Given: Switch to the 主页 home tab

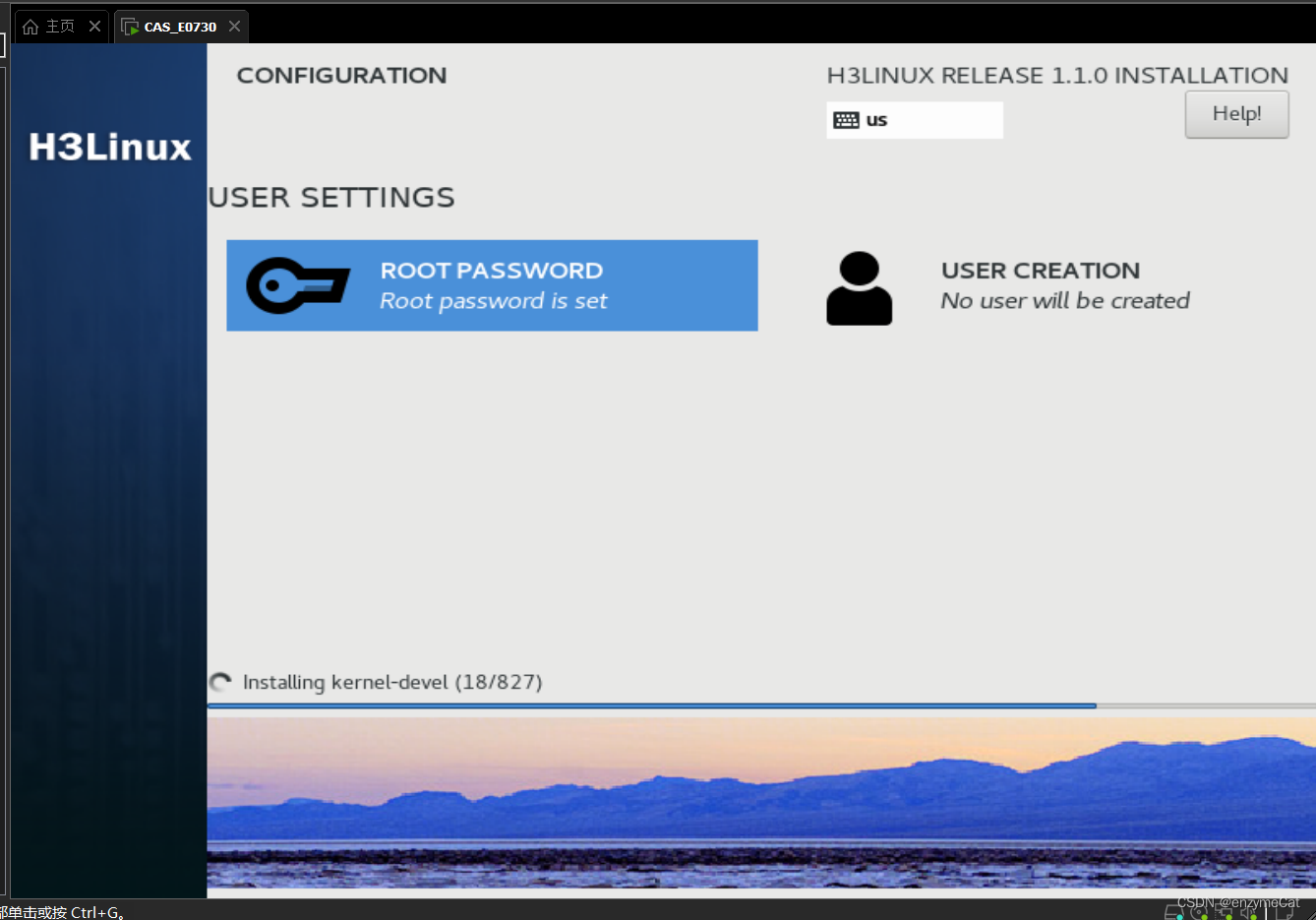Looking at the screenshot, I should (60, 27).
